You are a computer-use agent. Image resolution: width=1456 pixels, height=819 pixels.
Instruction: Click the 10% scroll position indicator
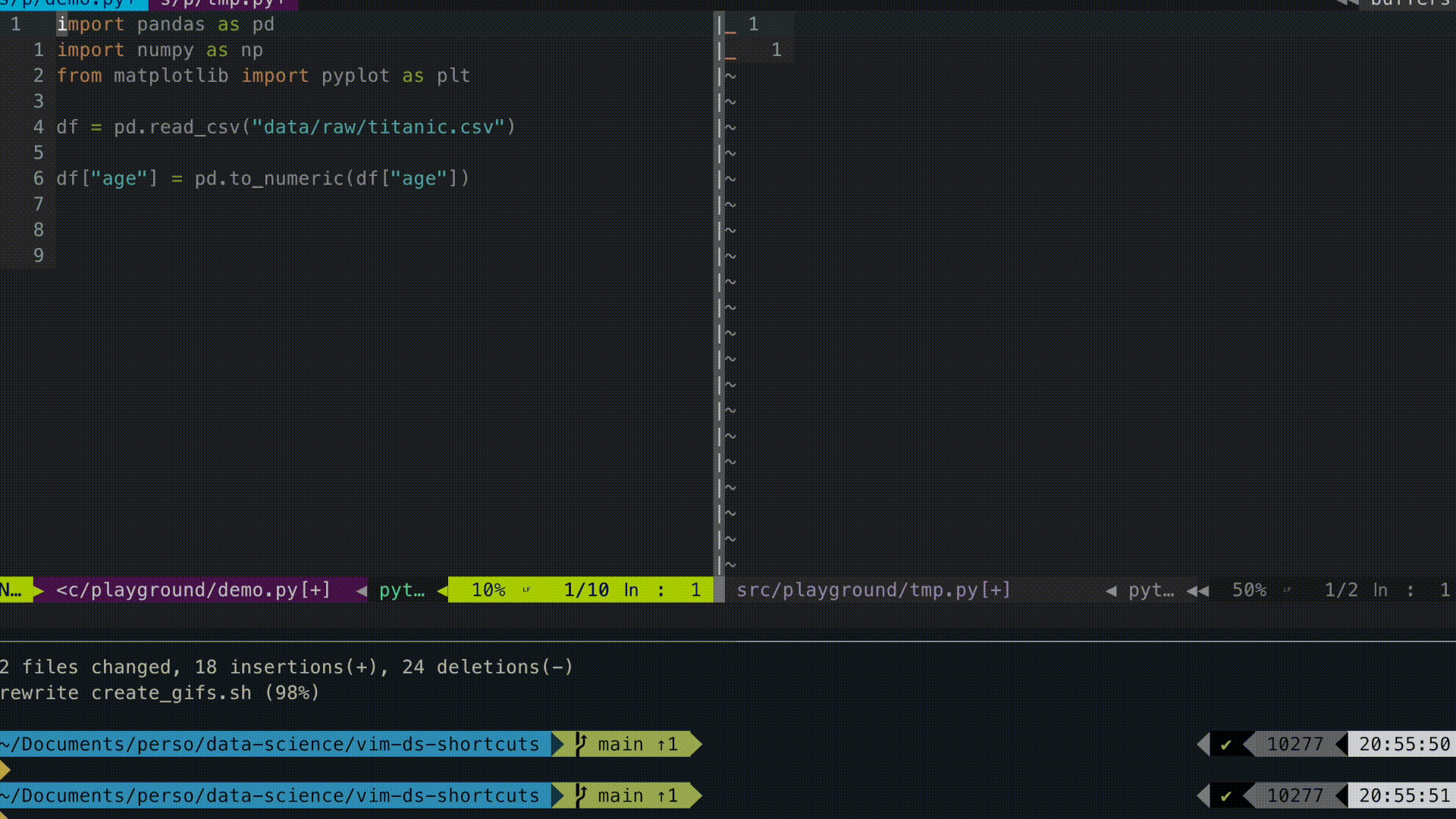coord(488,590)
